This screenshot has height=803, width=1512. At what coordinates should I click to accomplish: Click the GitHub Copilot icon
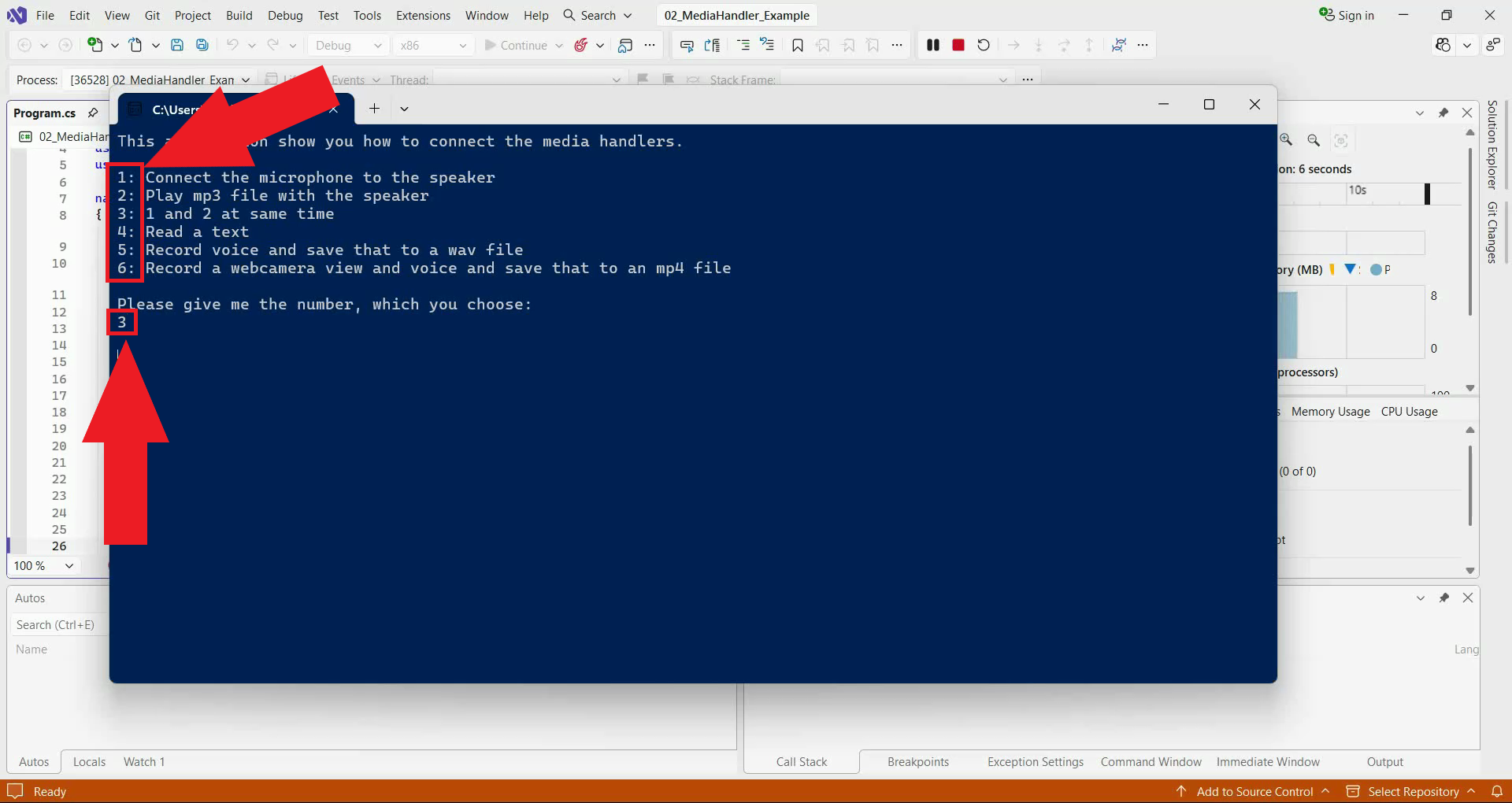[x=1443, y=45]
